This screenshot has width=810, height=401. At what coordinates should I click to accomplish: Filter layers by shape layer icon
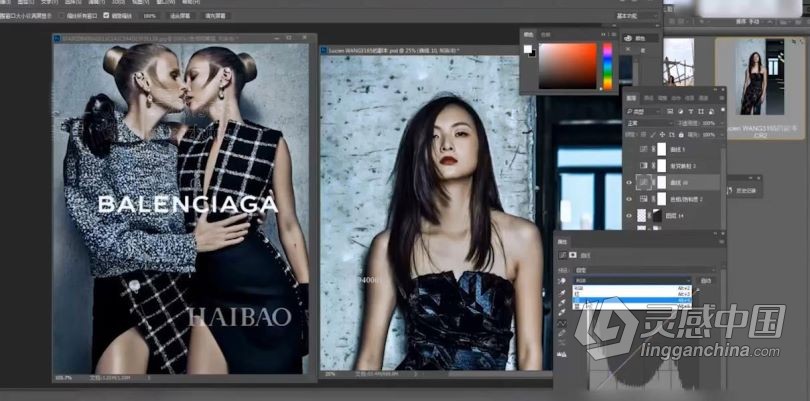pyautogui.click(x=700, y=111)
